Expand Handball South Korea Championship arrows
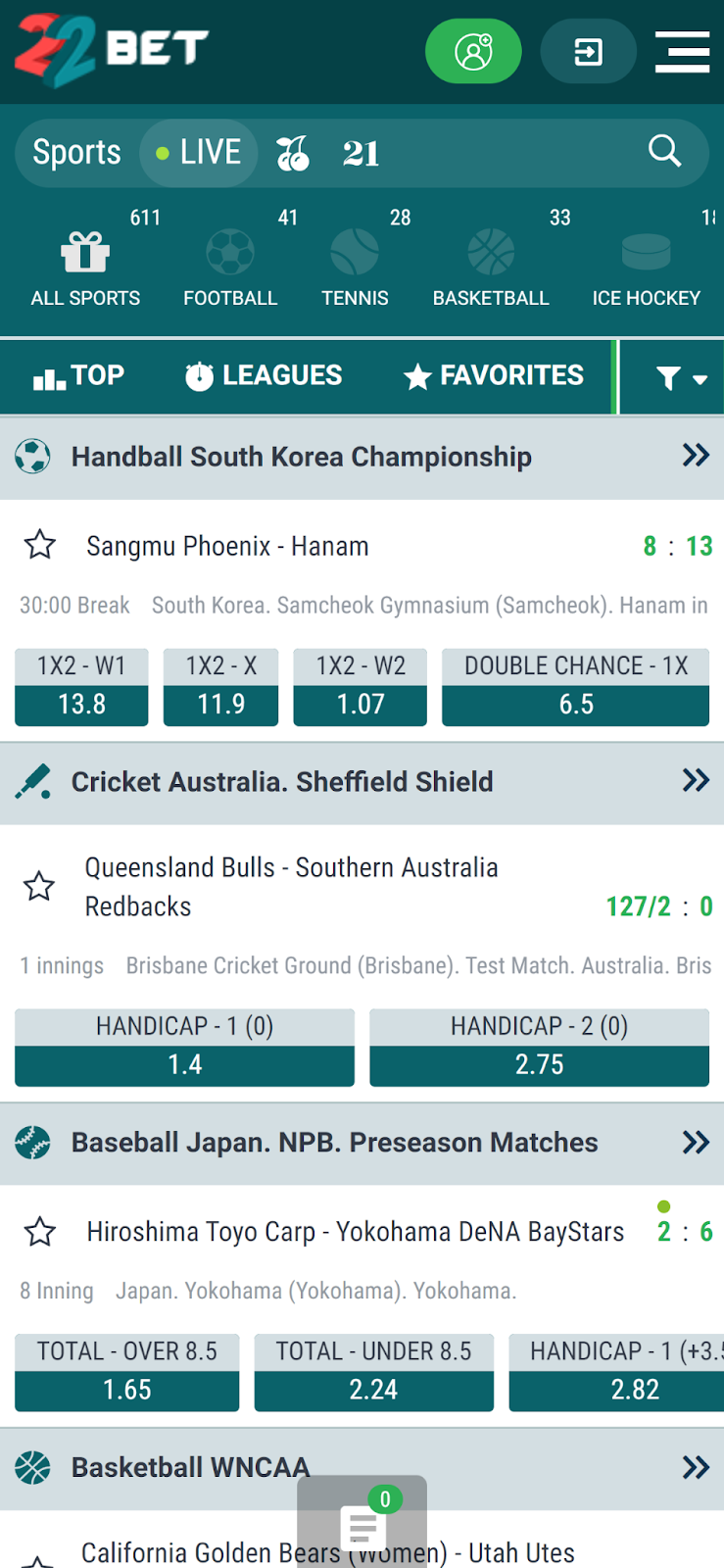Viewport: 724px width, 1568px height. (696, 455)
